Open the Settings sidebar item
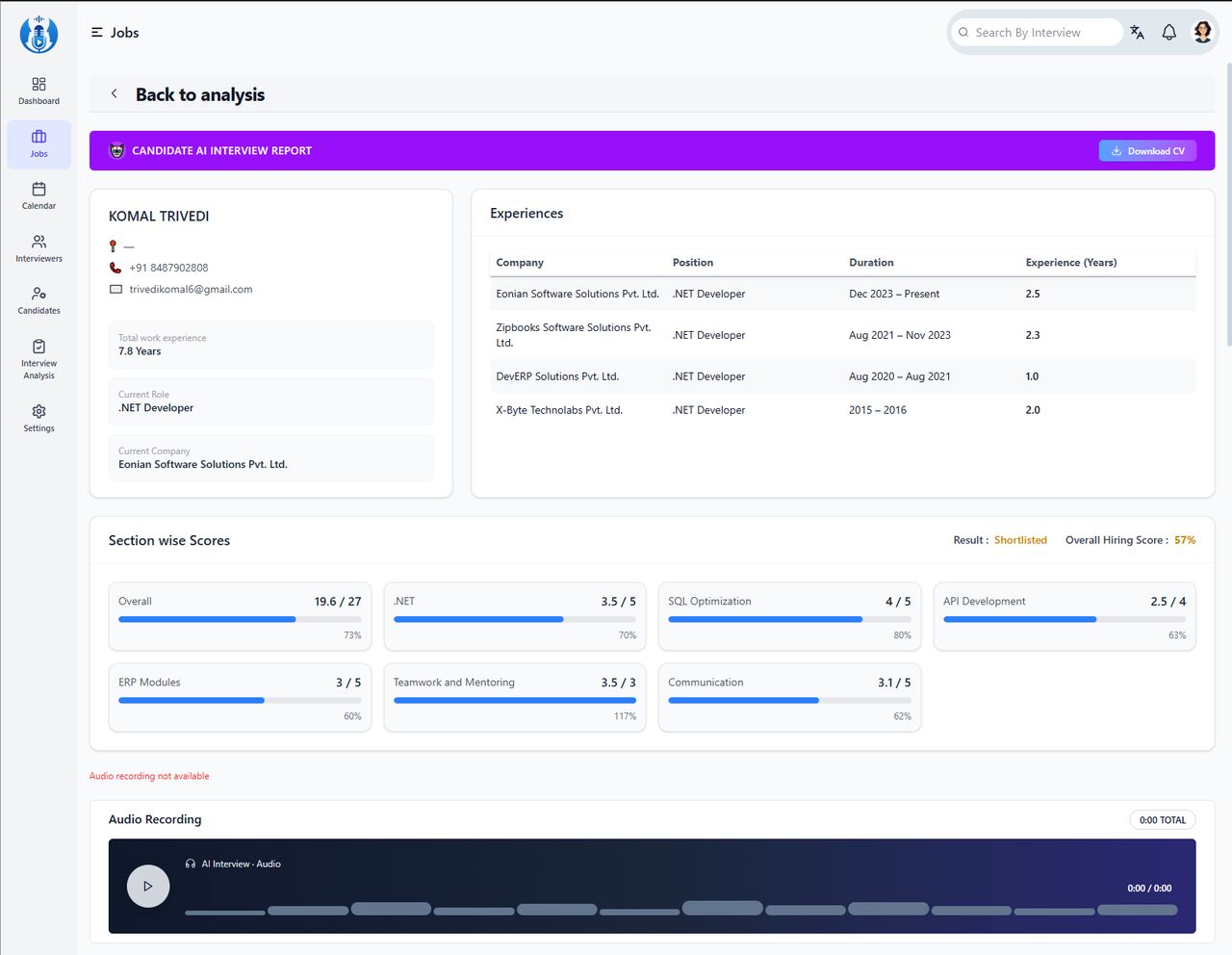This screenshot has height=955, width=1232. coord(38,418)
